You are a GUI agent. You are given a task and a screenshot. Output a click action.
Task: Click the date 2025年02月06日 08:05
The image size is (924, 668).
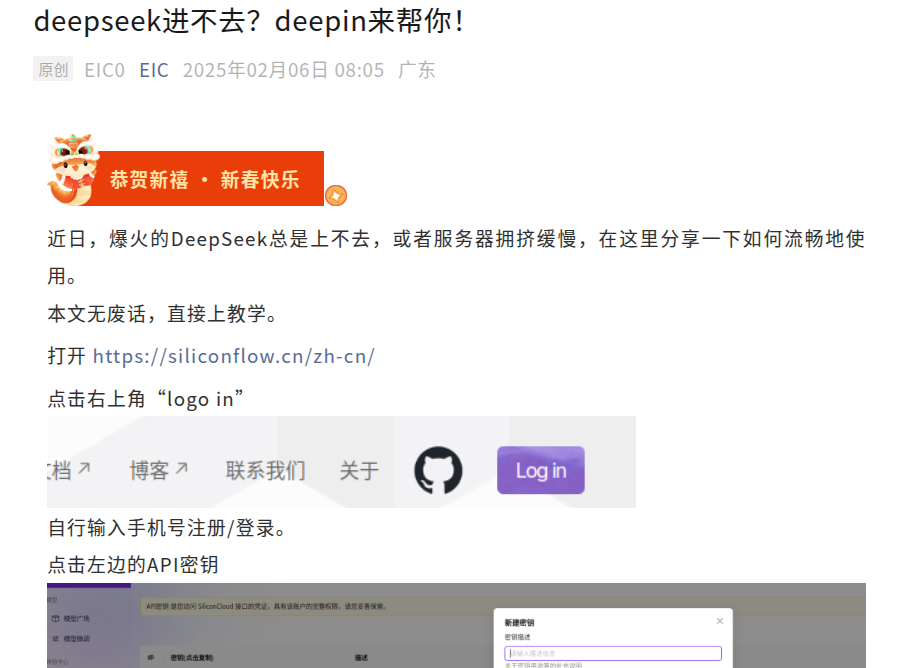point(283,70)
